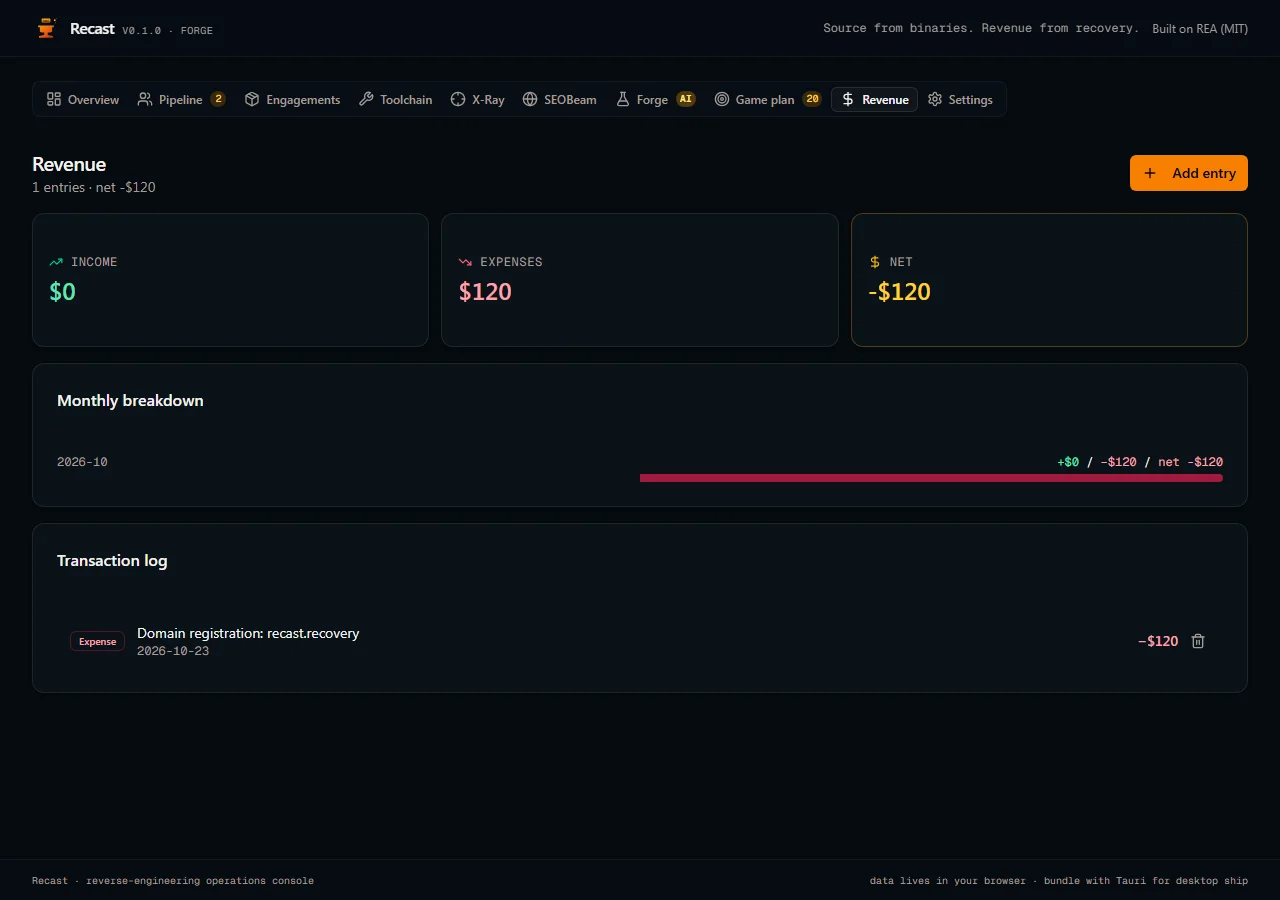Screen dimensions: 1280x900
Task: Click the '1 entries · net -$120' subtitle
Action: pos(94,187)
